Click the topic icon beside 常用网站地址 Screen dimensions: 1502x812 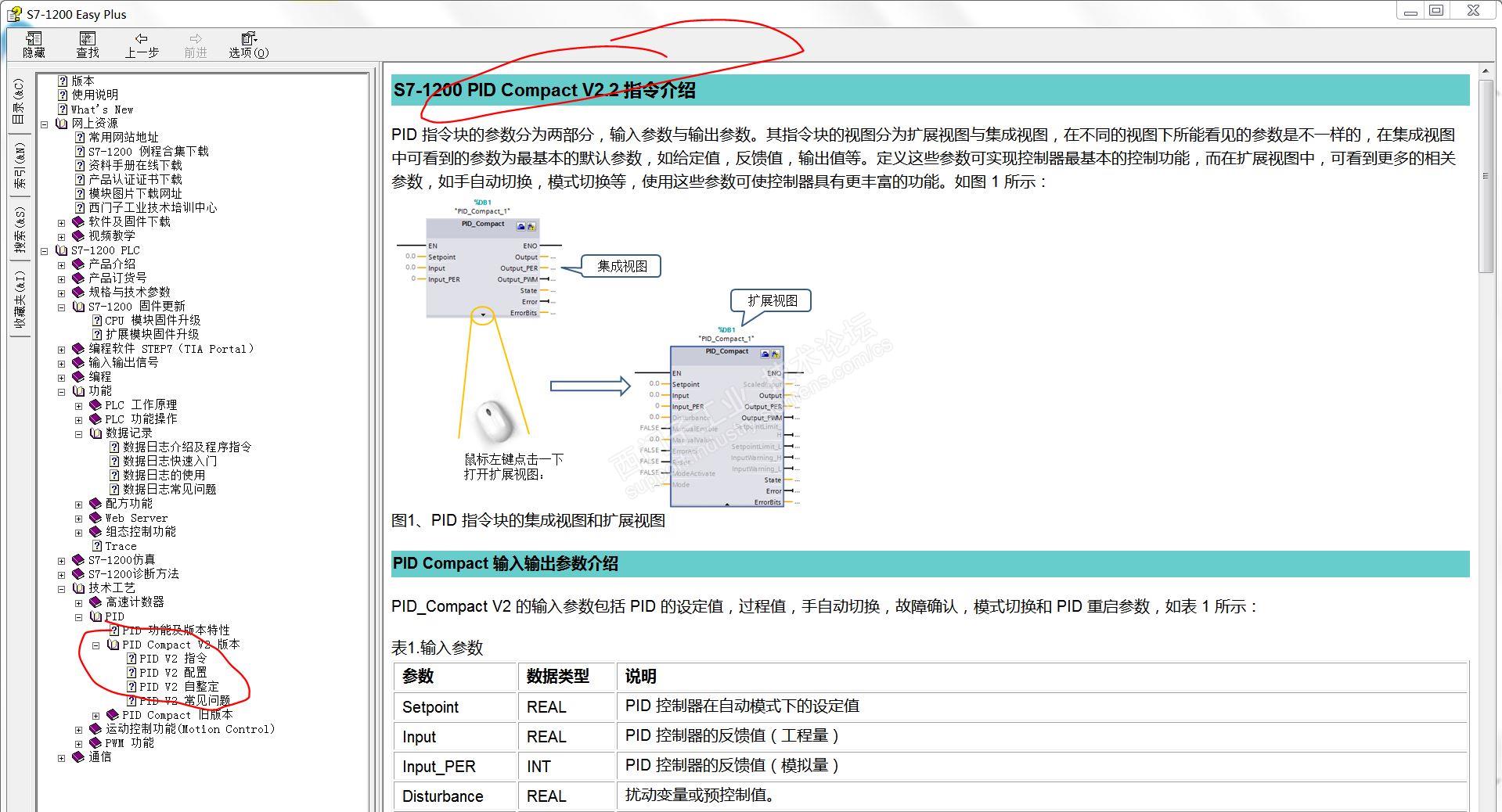pyautogui.click(x=80, y=137)
